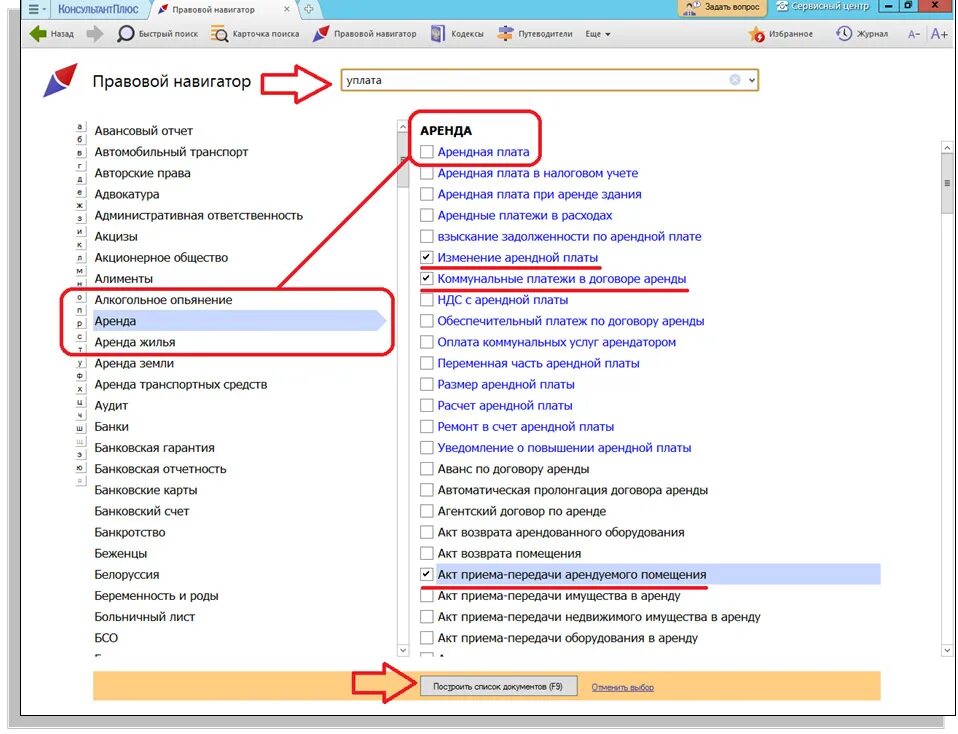
Task: Open Сервисный центр in title bar
Action: coord(822,7)
